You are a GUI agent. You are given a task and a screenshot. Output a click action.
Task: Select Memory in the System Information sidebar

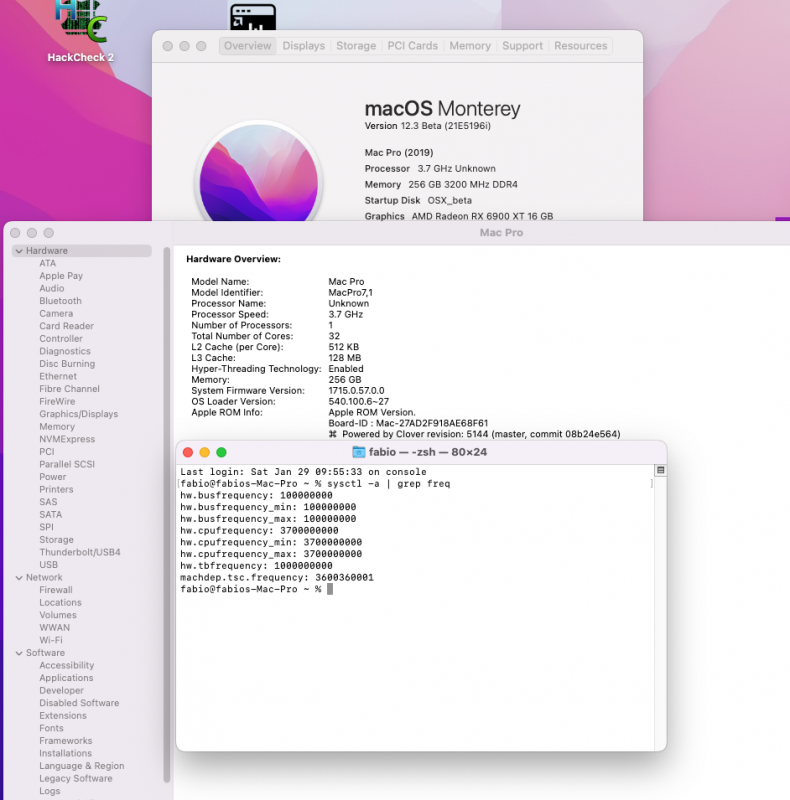[x=57, y=427]
